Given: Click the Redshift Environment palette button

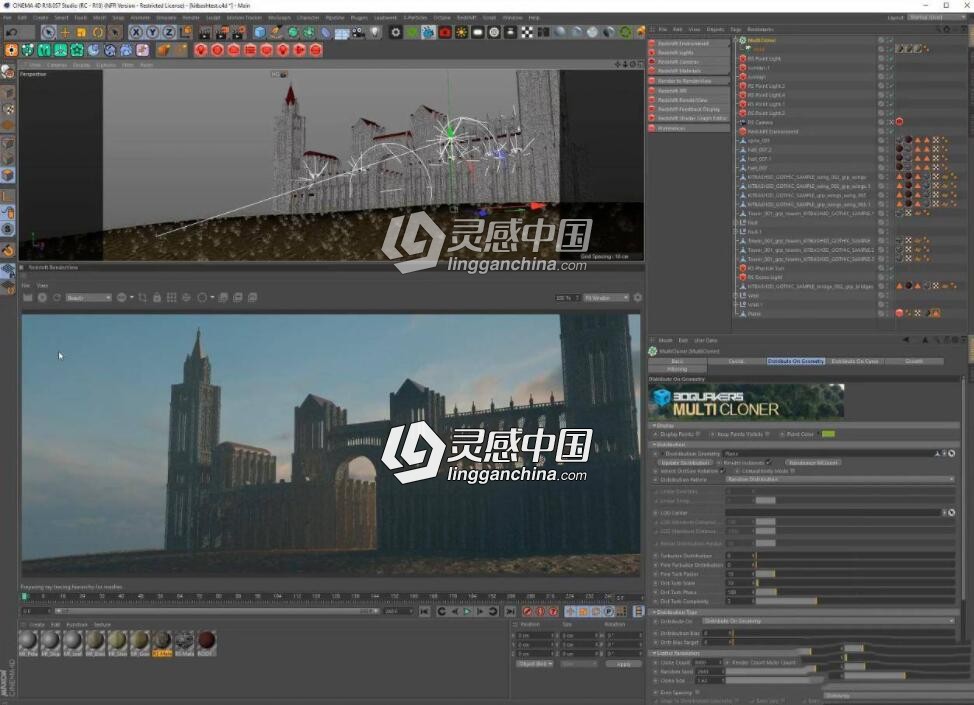Looking at the screenshot, I should [688, 43].
